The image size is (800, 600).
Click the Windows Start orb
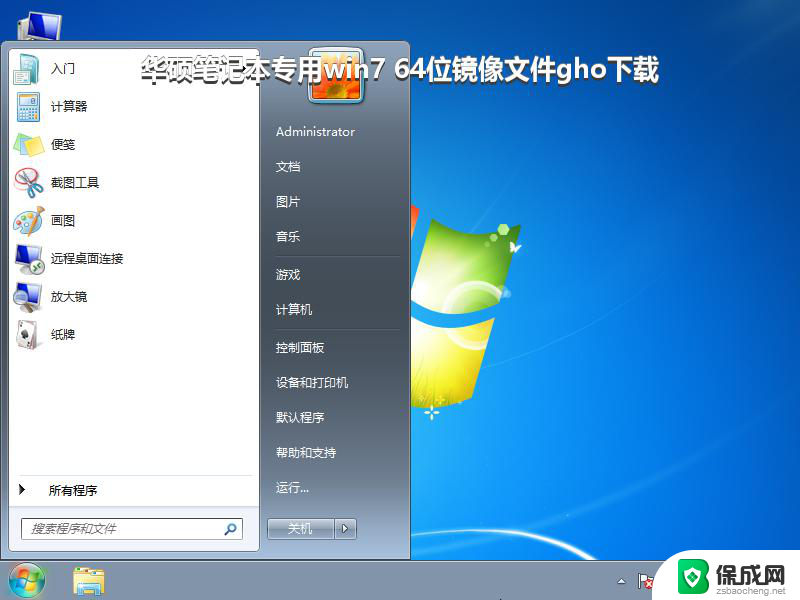click(x=27, y=581)
